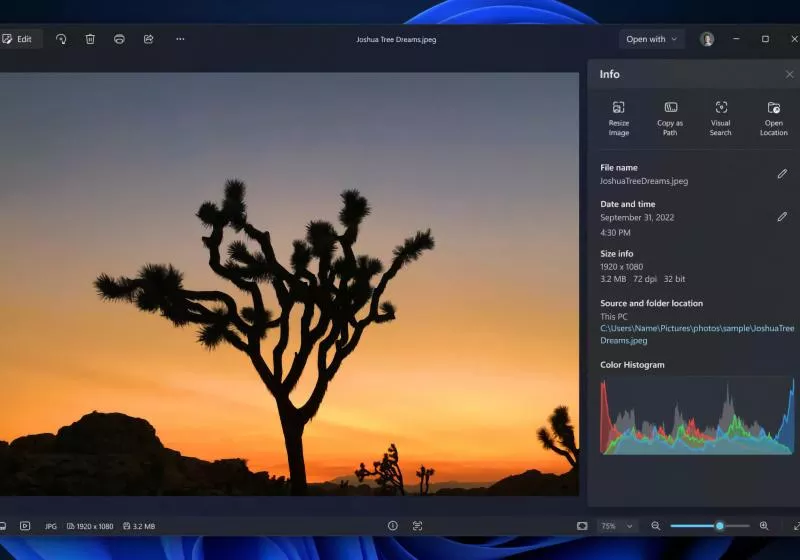800x560 pixels.
Task: Click the 3.2 MB file size in status bar
Action: 139,526
